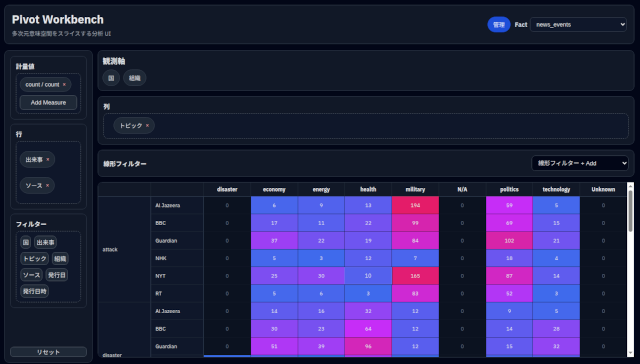Viewport: 640px width, 364px height.
Task: Click the 国 chip in the フィルター panel
Action: (26, 242)
